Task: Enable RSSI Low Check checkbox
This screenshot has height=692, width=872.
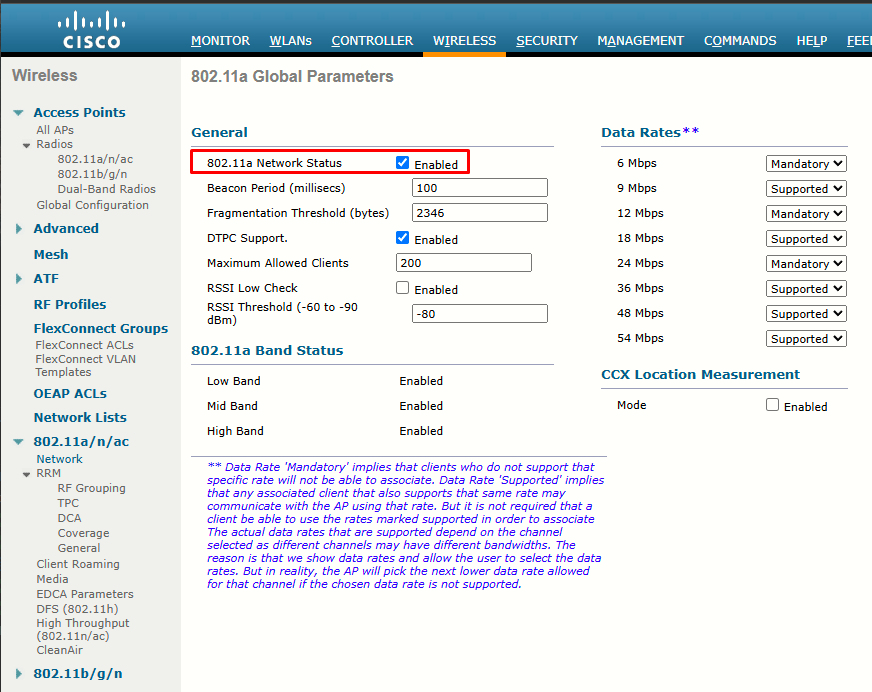Action: click(x=402, y=288)
